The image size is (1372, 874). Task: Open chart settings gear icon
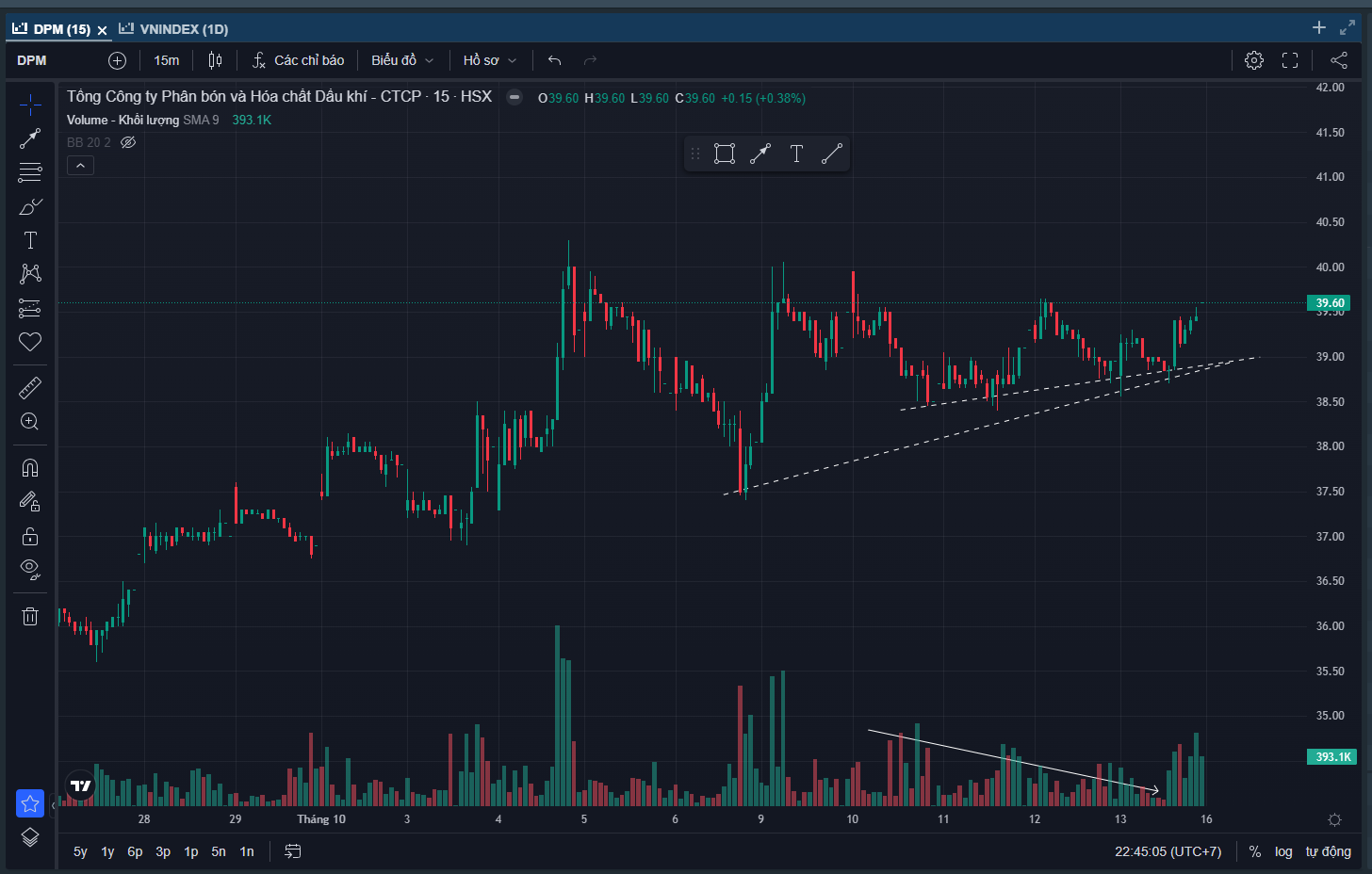click(1253, 60)
